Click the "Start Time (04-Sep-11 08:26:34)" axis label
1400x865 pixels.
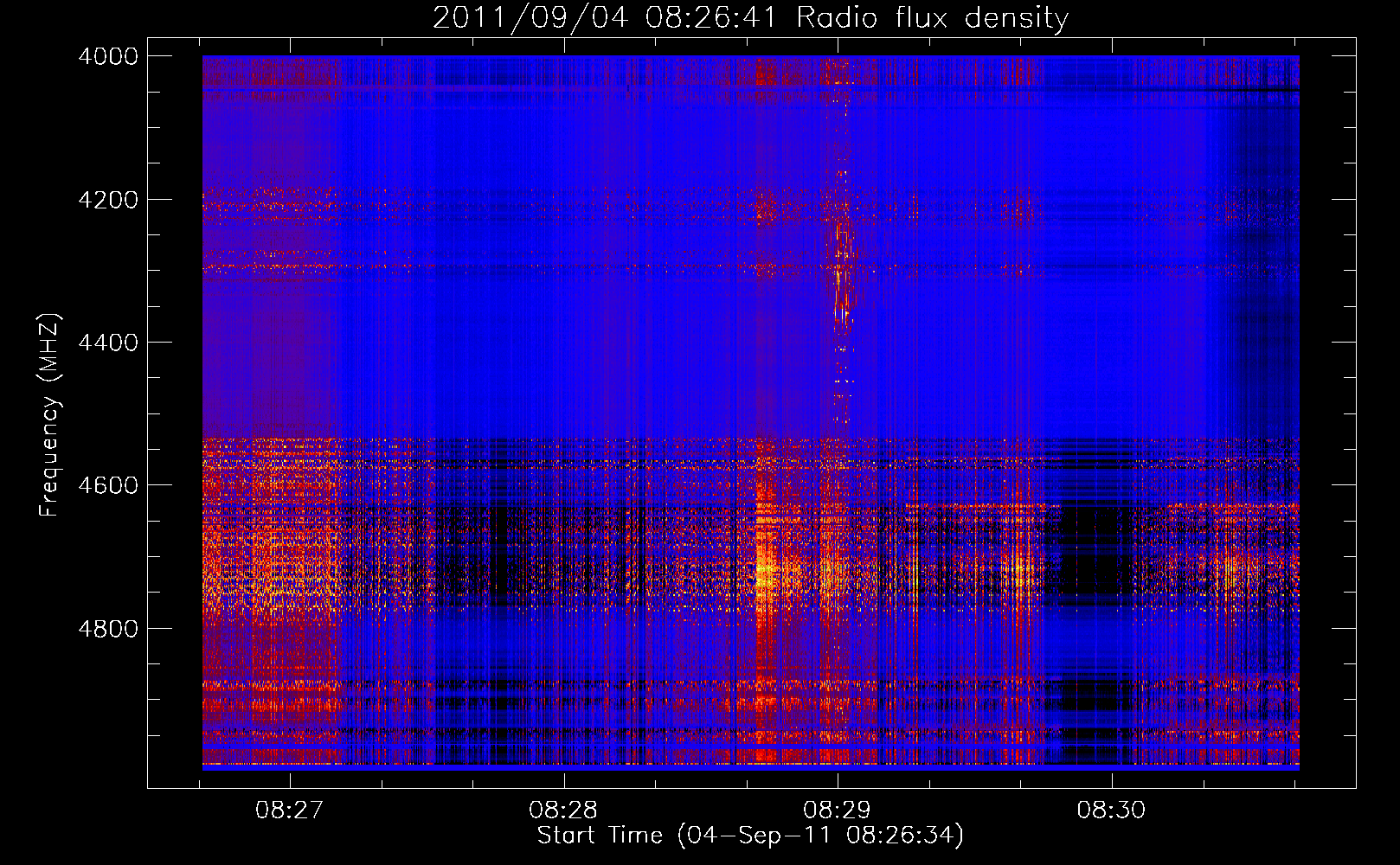click(750, 836)
